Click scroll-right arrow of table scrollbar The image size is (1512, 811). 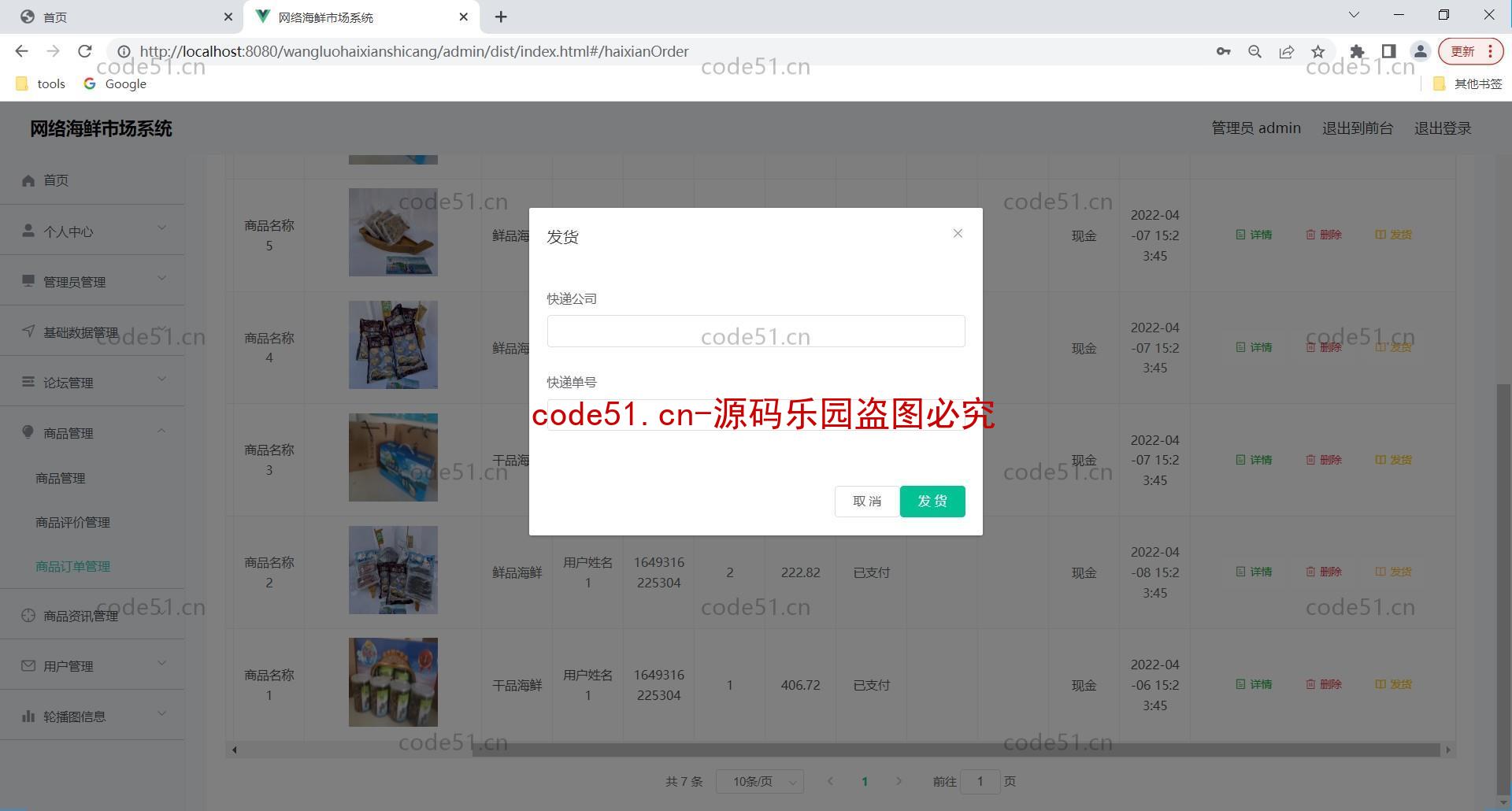point(1447,750)
